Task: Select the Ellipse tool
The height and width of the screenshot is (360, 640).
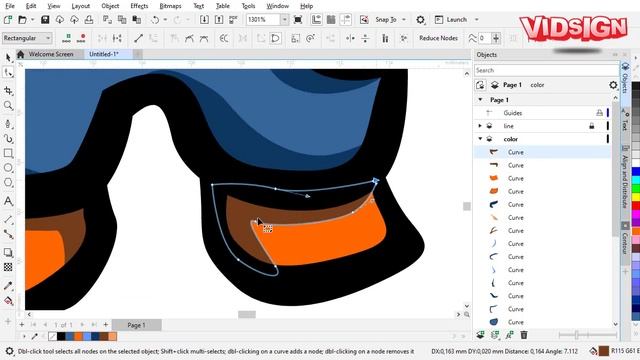Action: (8, 168)
